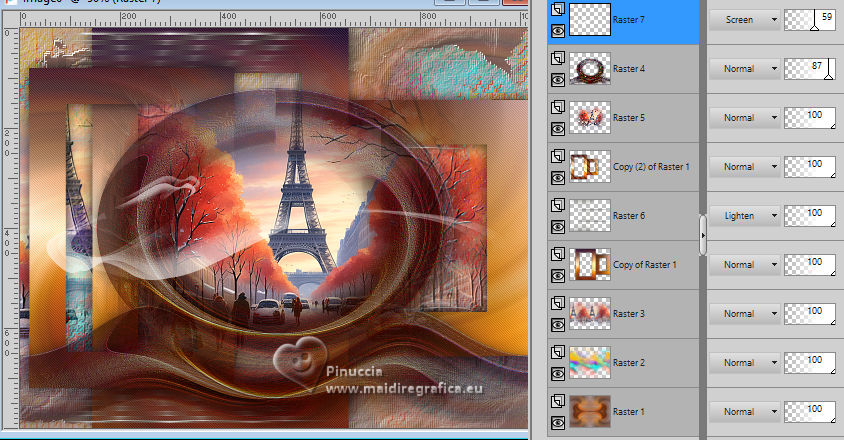Select the Copy of Raster 1 thumbnail
Image resolution: width=844 pixels, height=440 pixels.
pos(590,264)
